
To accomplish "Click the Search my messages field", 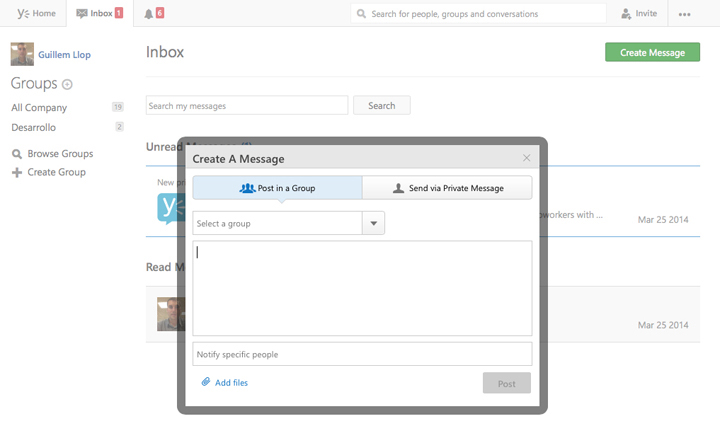I will tap(246, 106).
